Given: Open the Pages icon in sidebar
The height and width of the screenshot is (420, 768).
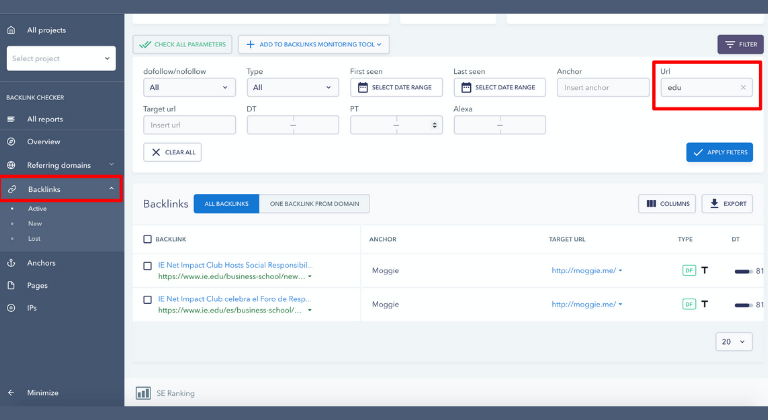Looking at the screenshot, I should click(x=11, y=285).
